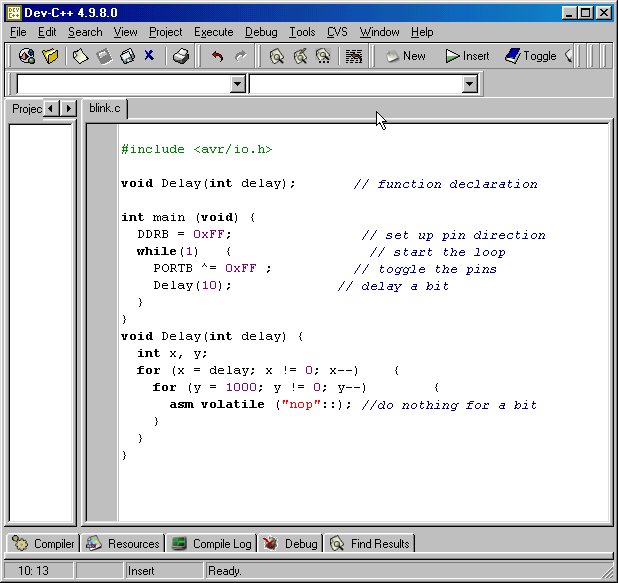618x583 pixels.
Task: Click the blue X close file icon
Action: pyautogui.click(x=149, y=55)
